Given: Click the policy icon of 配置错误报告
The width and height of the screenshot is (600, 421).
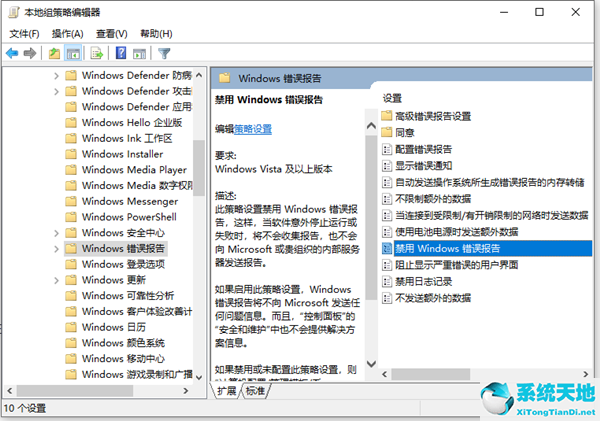Looking at the screenshot, I should [387, 149].
